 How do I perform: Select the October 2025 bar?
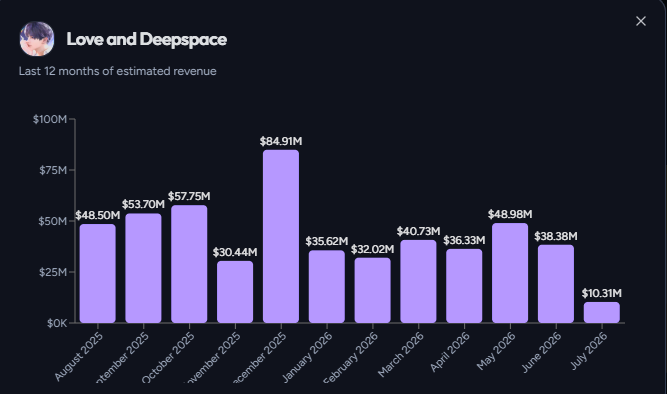[x=189, y=264]
